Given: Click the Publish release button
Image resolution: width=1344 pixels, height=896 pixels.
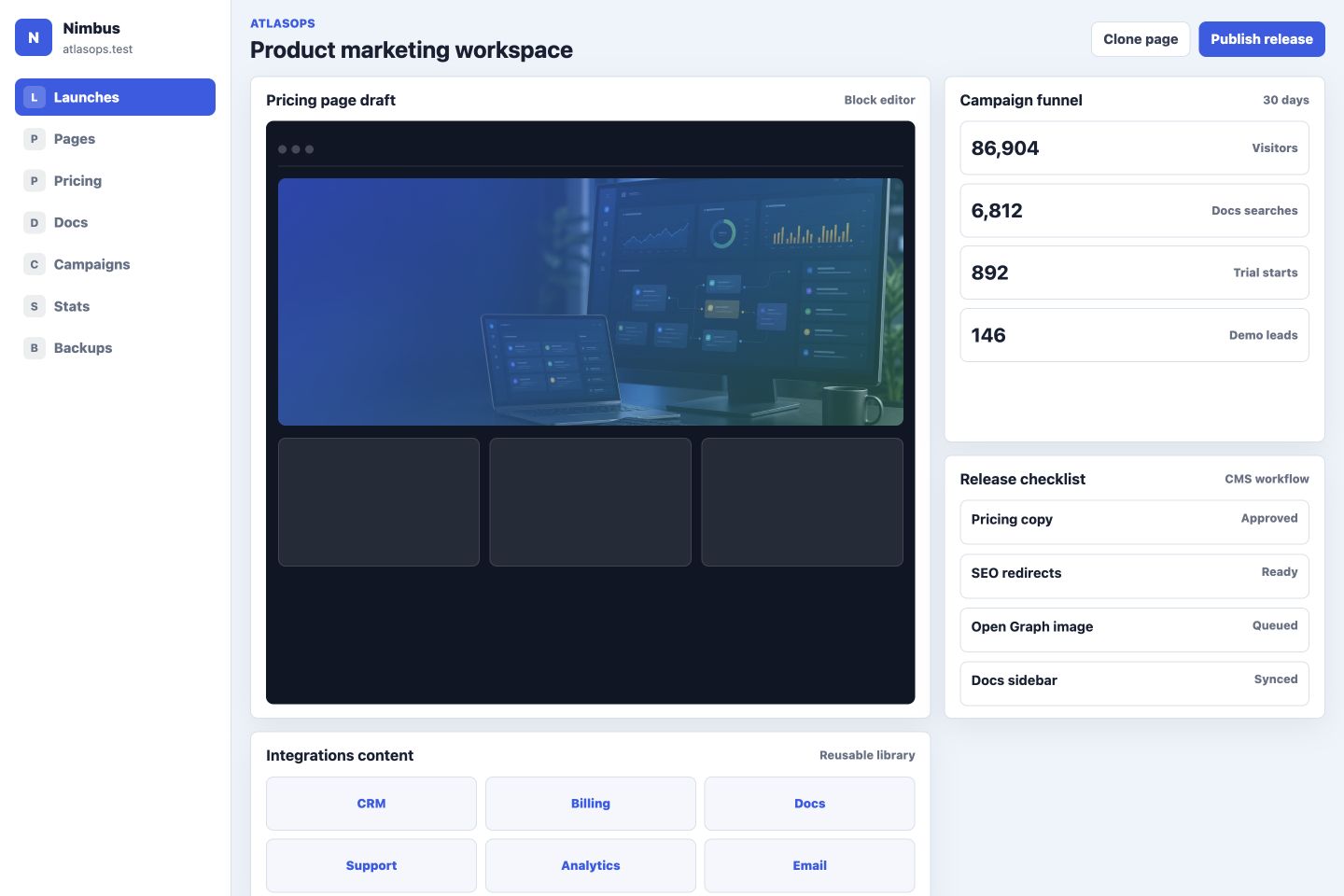Looking at the screenshot, I should (x=1262, y=39).
